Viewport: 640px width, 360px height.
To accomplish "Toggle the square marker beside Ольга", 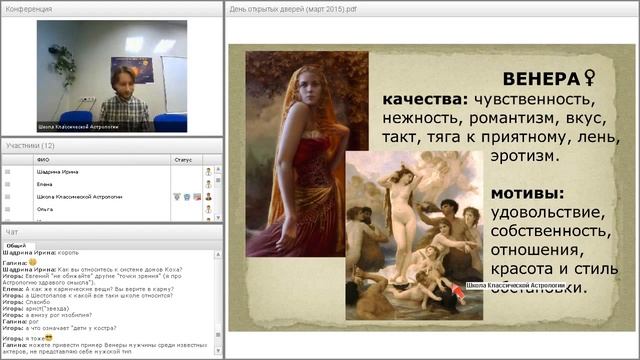I will pos(7,209).
